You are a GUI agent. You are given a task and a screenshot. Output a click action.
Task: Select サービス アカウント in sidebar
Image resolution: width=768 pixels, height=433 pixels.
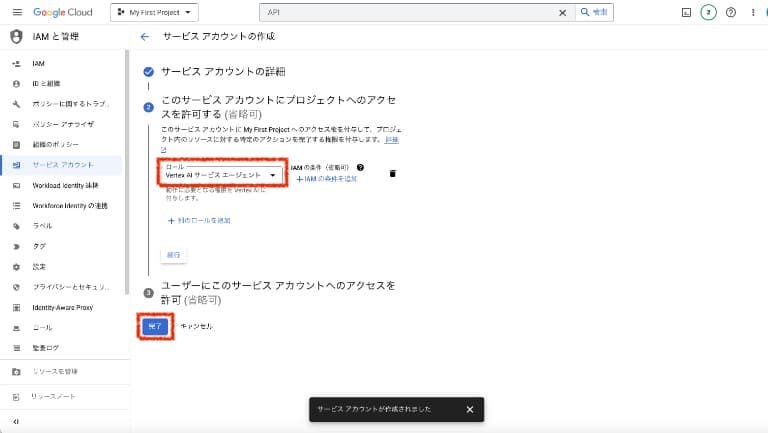[x=63, y=165]
